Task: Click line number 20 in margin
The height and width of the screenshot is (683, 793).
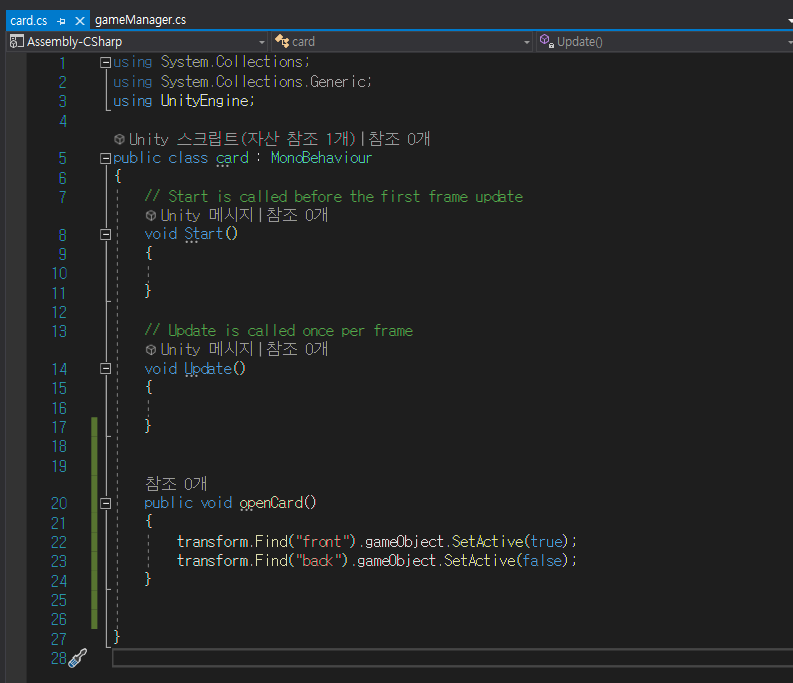Action: [x=59, y=503]
